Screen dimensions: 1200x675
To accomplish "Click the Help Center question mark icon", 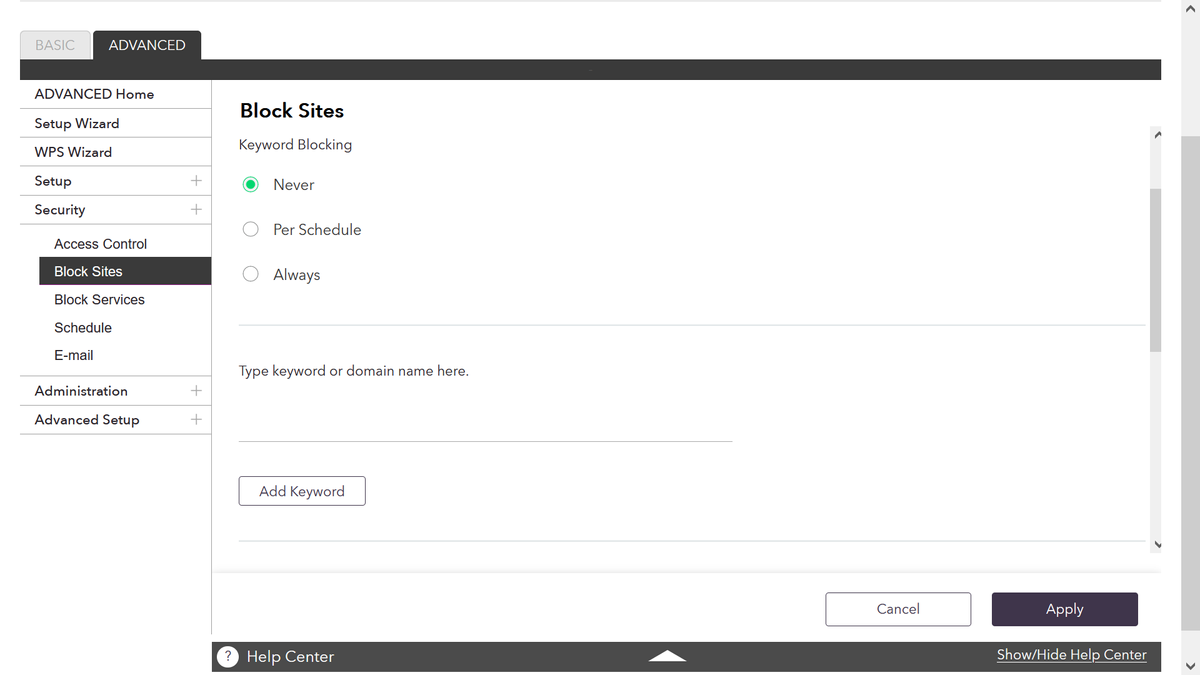I will [x=228, y=657].
